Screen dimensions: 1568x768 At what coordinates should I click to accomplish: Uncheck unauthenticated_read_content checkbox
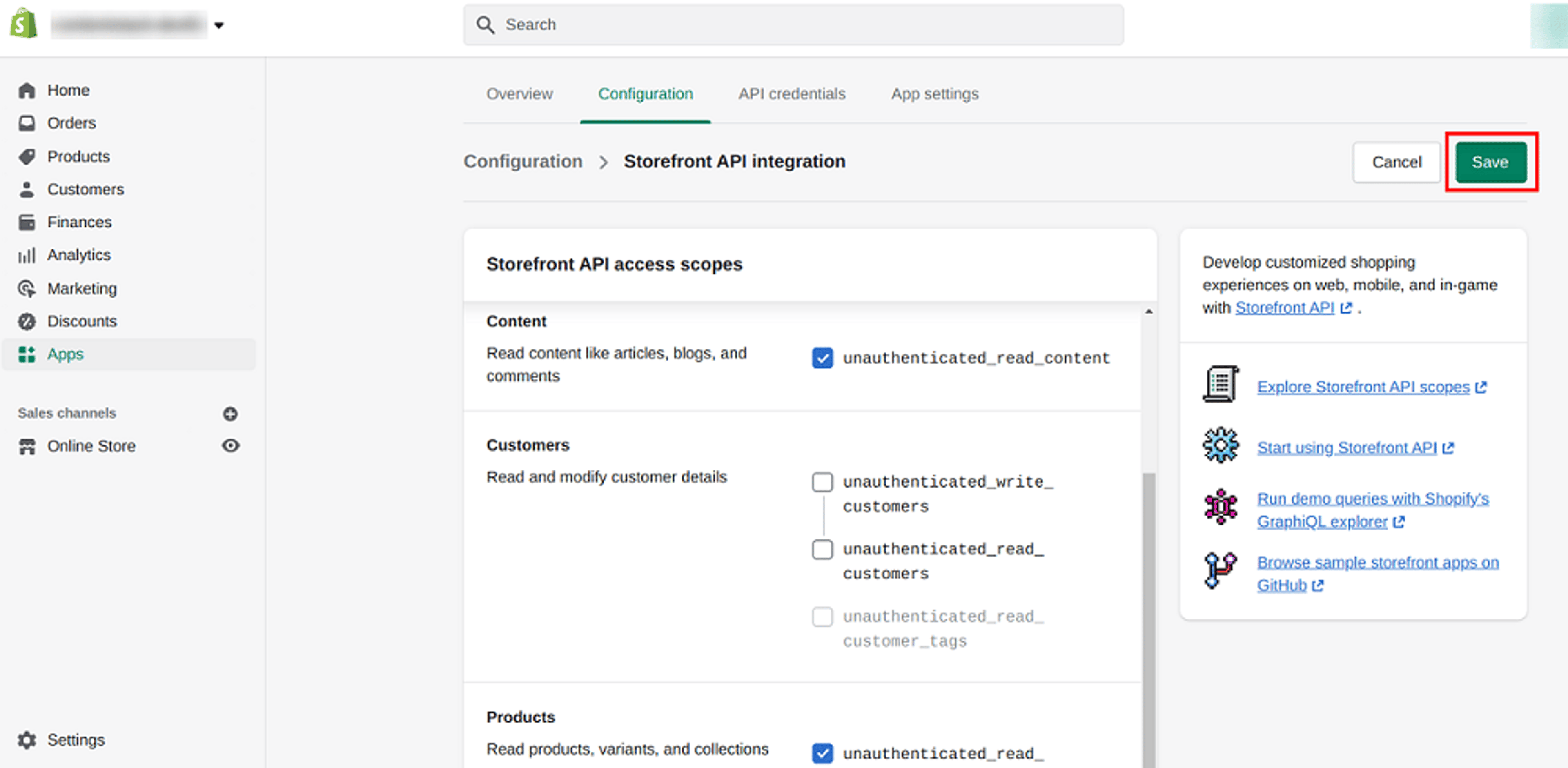coord(822,358)
